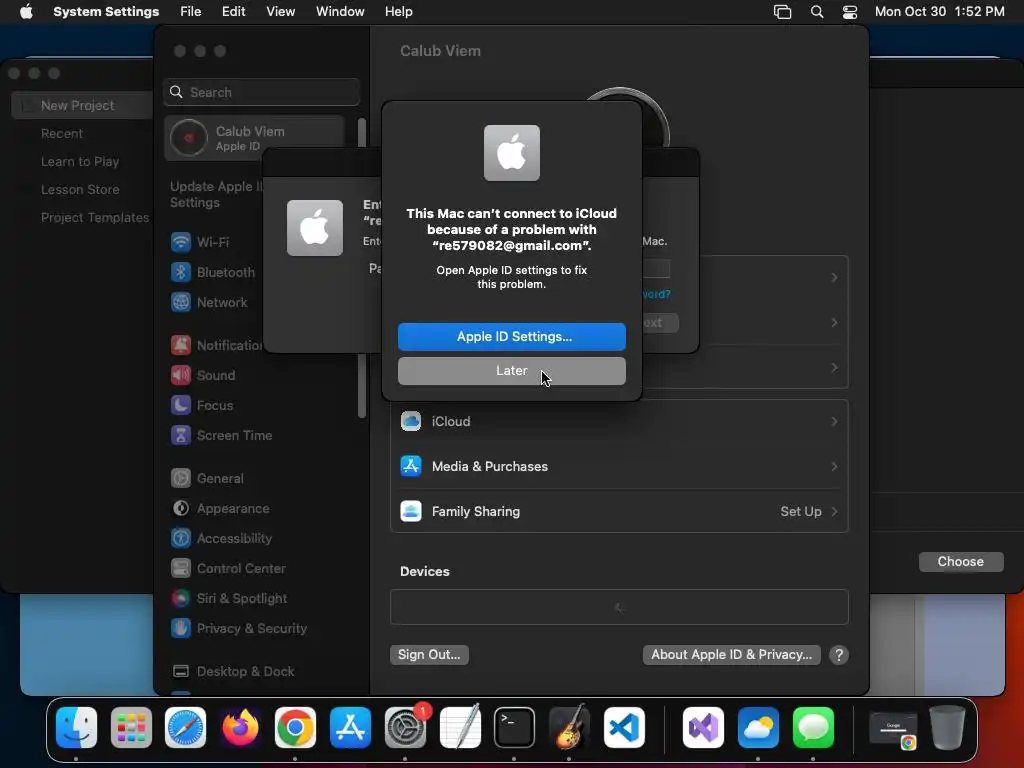Viewport: 1024px width, 768px height.
Task: Open the Focus moon icon
Action: coord(181,405)
